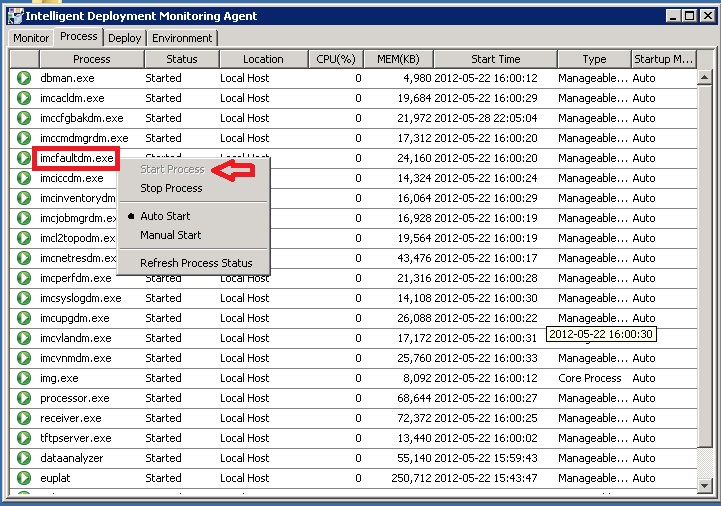Image resolution: width=721 pixels, height=506 pixels.
Task: Click the status icon for imcfaultdm.exe
Action: 23,158
